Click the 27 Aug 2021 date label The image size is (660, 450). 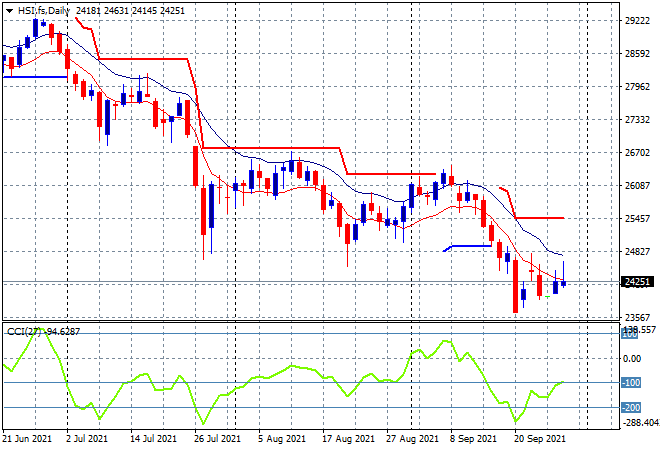pyautogui.click(x=412, y=439)
